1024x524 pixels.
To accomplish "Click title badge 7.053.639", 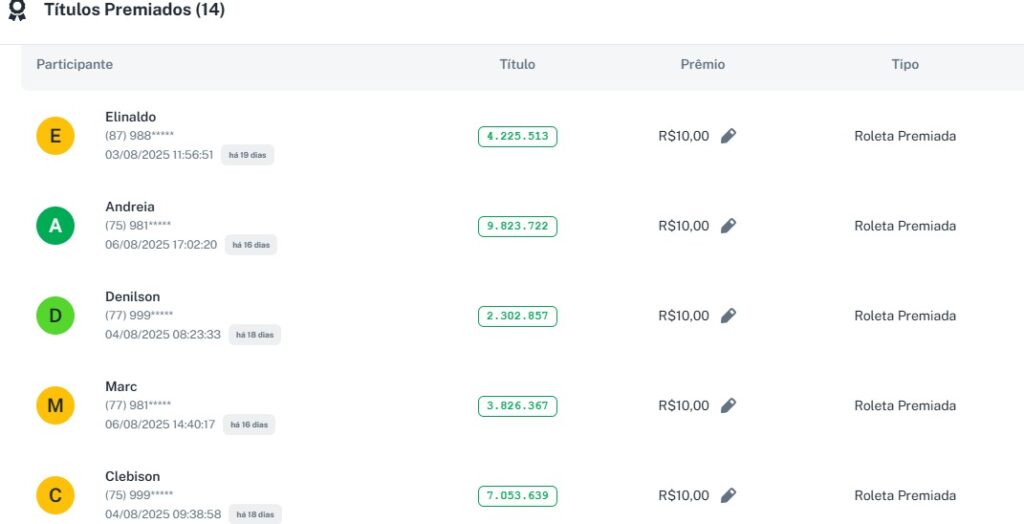I will (x=517, y=496).
